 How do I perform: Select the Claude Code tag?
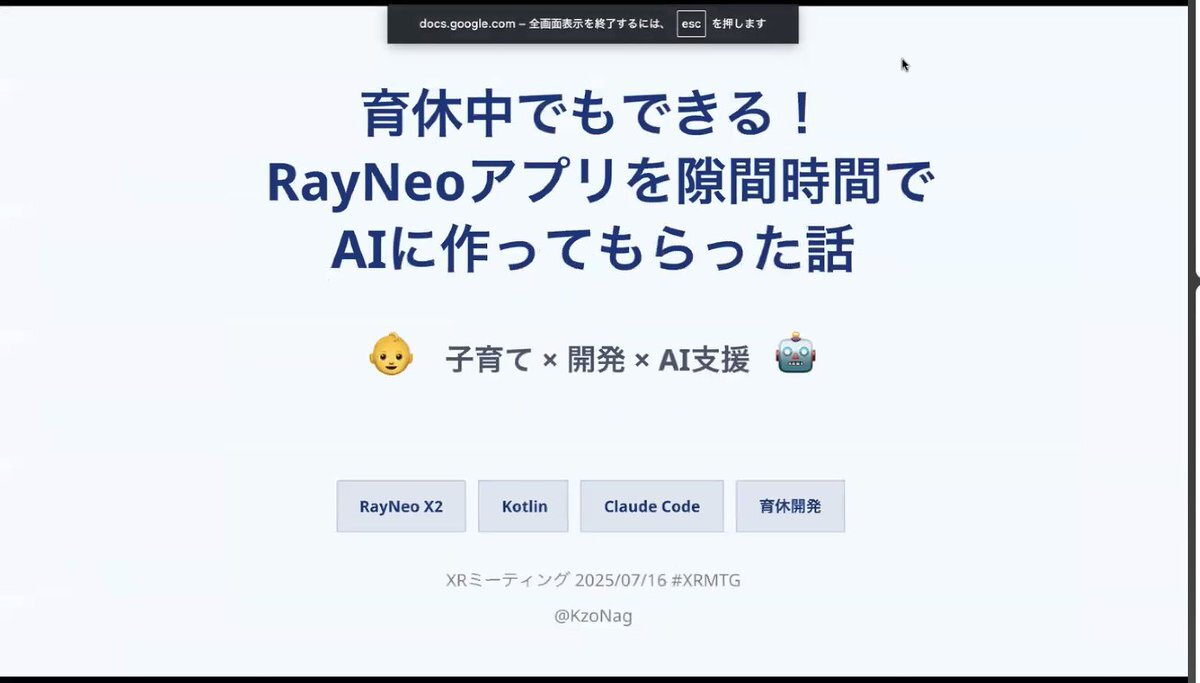click(x=652, y=506)
